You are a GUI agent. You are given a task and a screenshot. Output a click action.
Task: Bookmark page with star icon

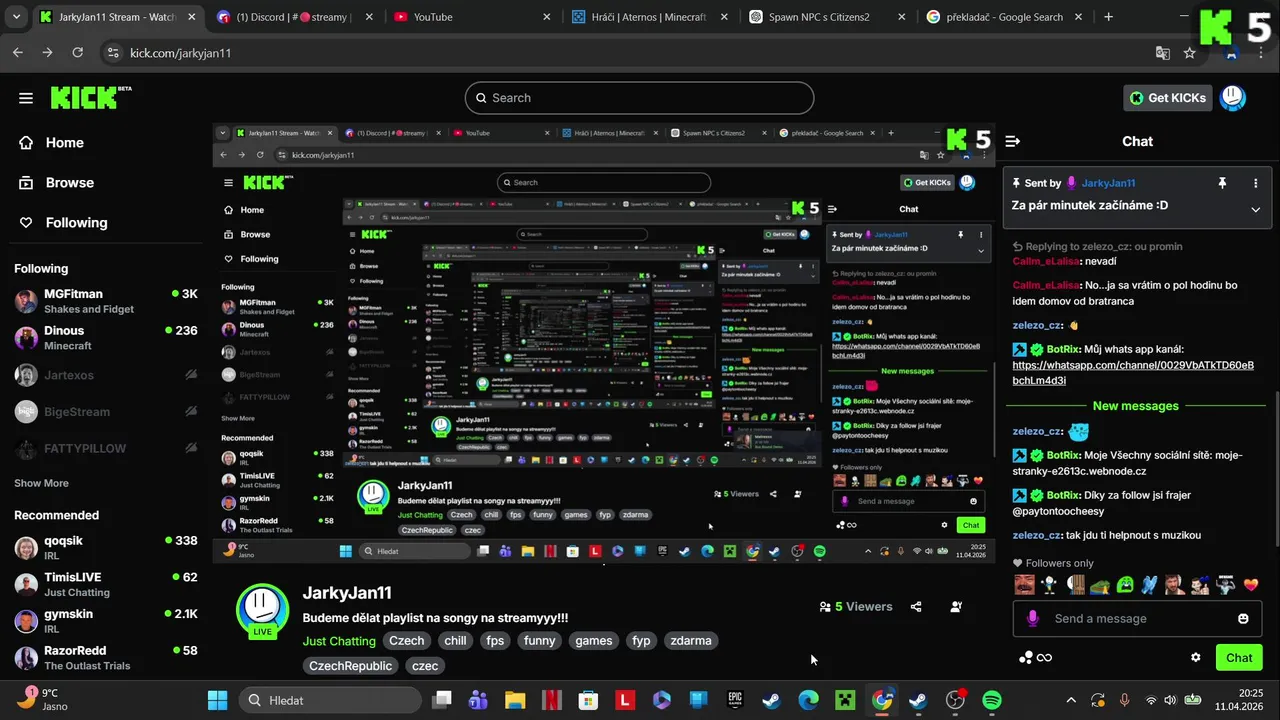pyautogui.click(x=1189, y=53)
